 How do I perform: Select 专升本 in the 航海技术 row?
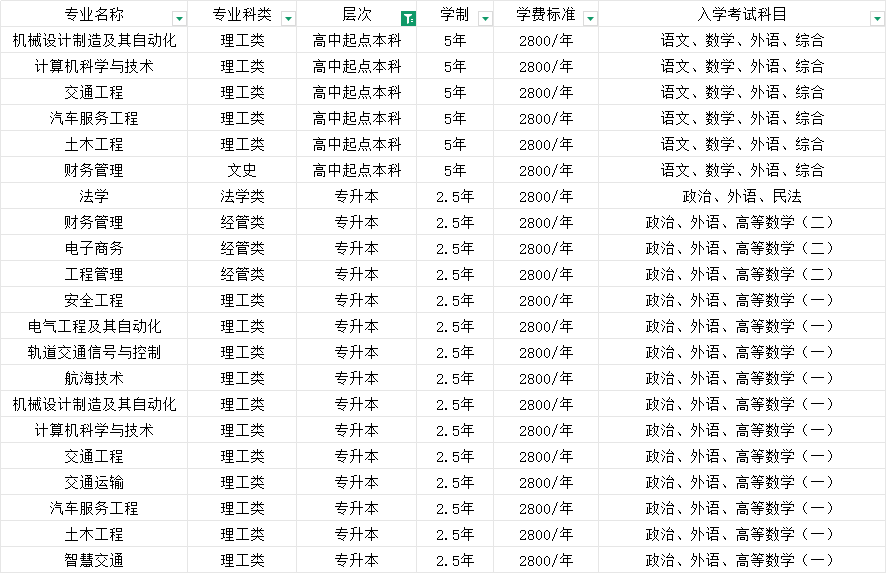tap(357, 378)
